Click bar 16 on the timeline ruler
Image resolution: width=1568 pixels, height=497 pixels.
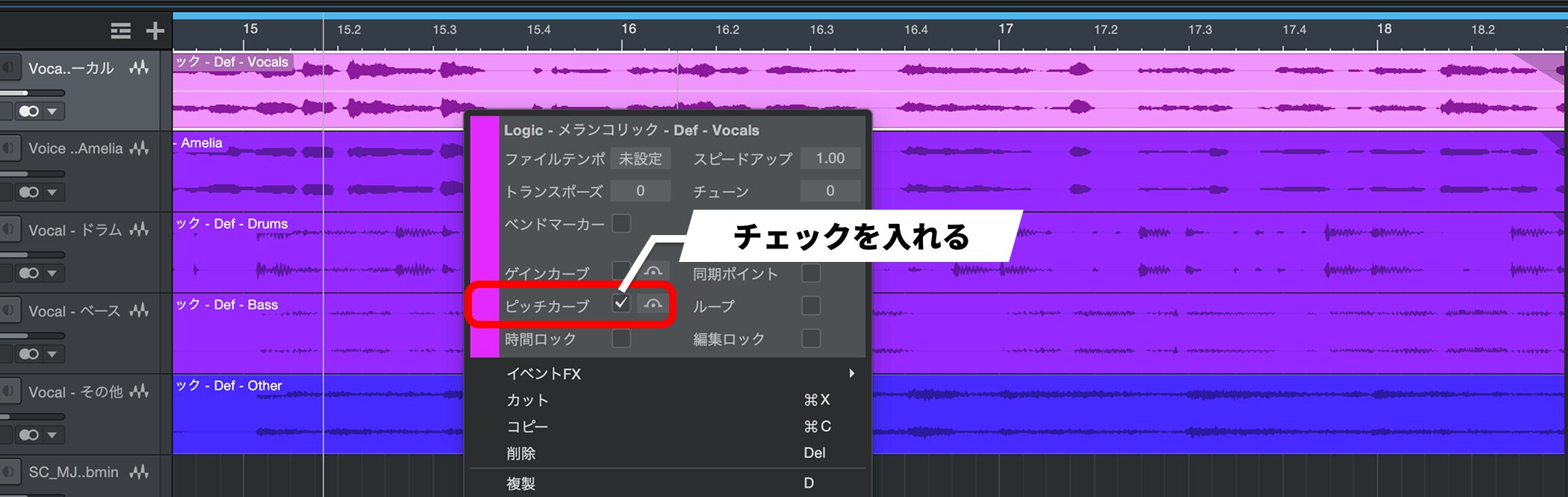(629, 29)
